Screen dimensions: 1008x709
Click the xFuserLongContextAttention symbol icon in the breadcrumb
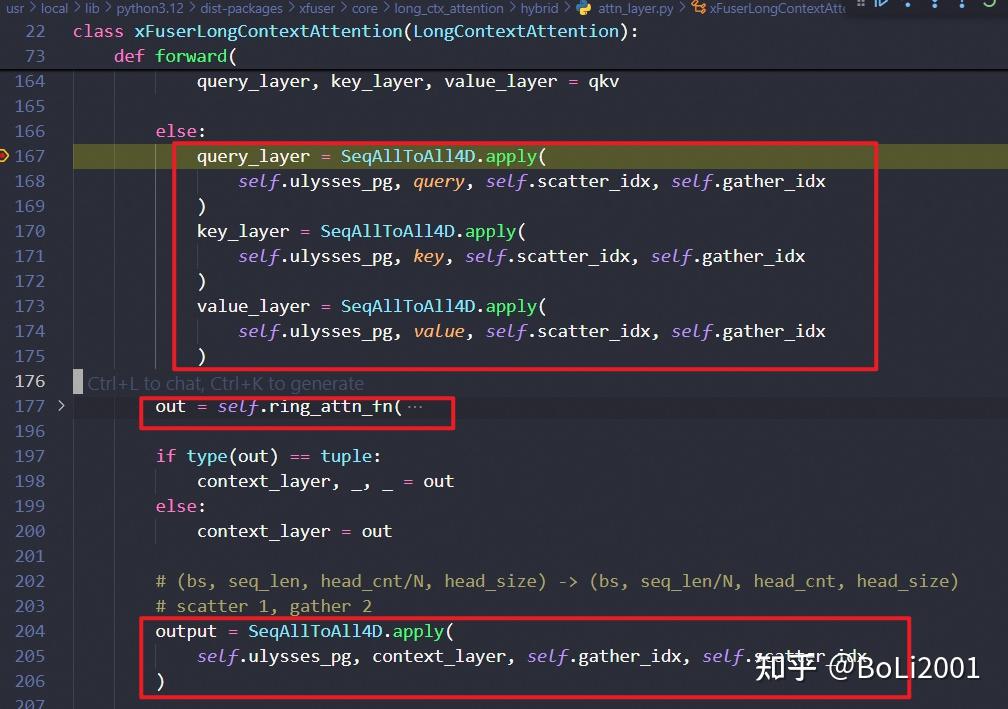coord(698,9)
